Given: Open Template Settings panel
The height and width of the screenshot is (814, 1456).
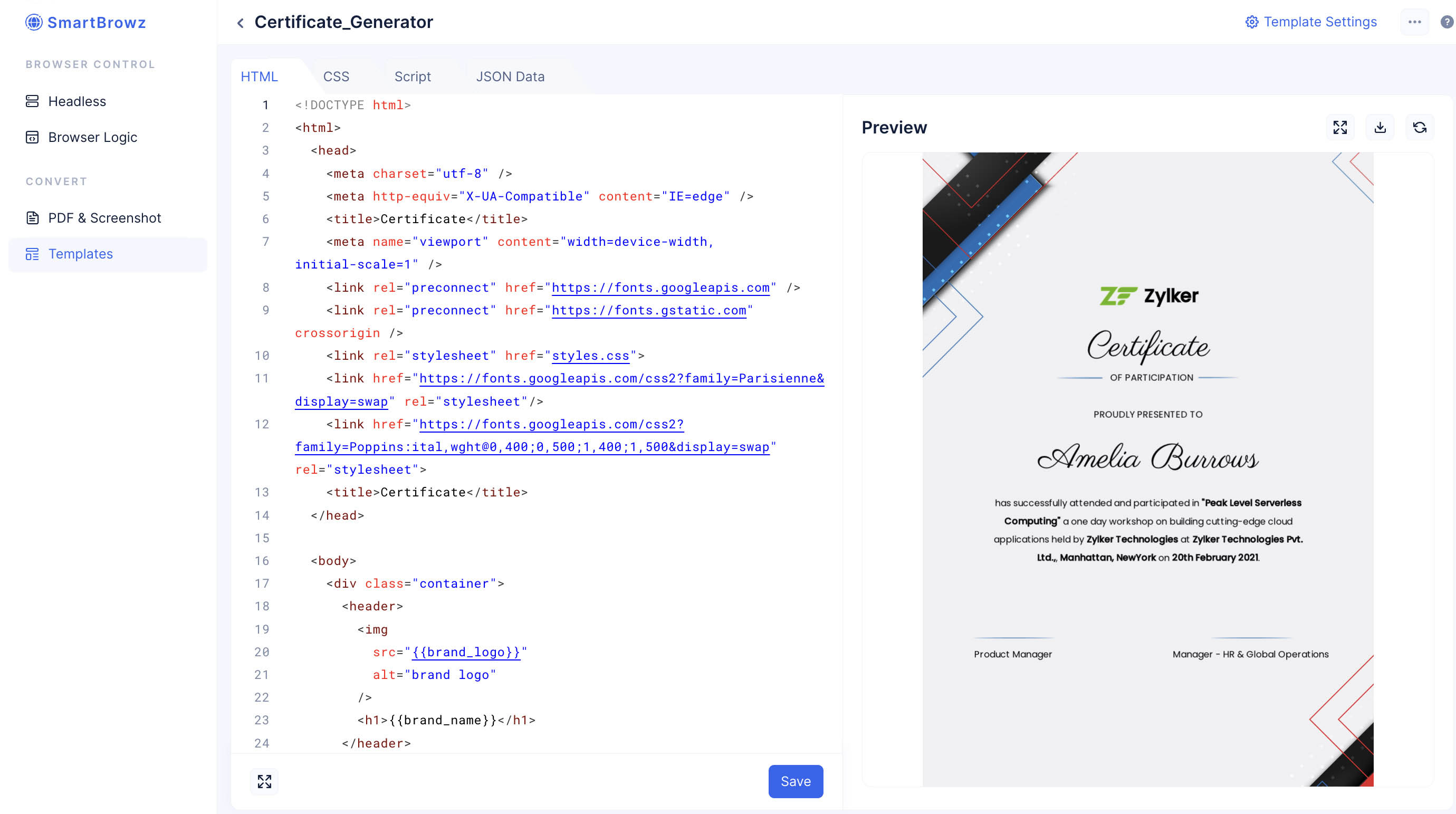Looking at the screenshot, I should [x=1310, y=22].
